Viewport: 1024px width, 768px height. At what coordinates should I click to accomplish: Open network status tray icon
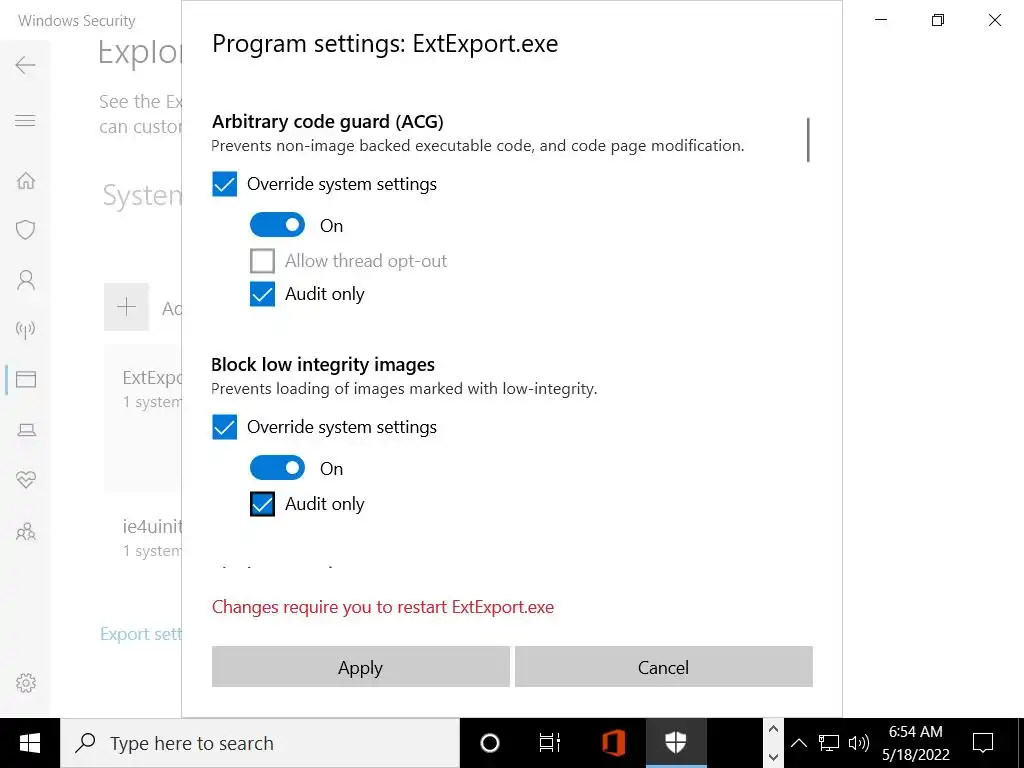pos(829,743)
